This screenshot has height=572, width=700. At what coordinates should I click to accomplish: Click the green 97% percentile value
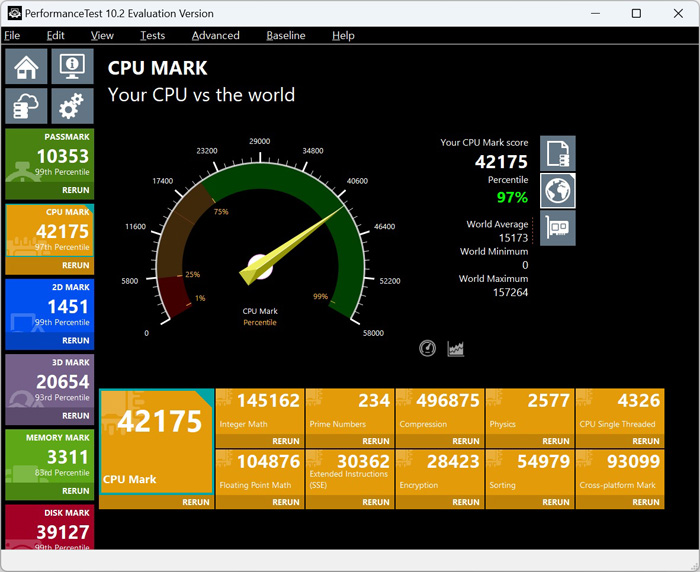[512, 197]
